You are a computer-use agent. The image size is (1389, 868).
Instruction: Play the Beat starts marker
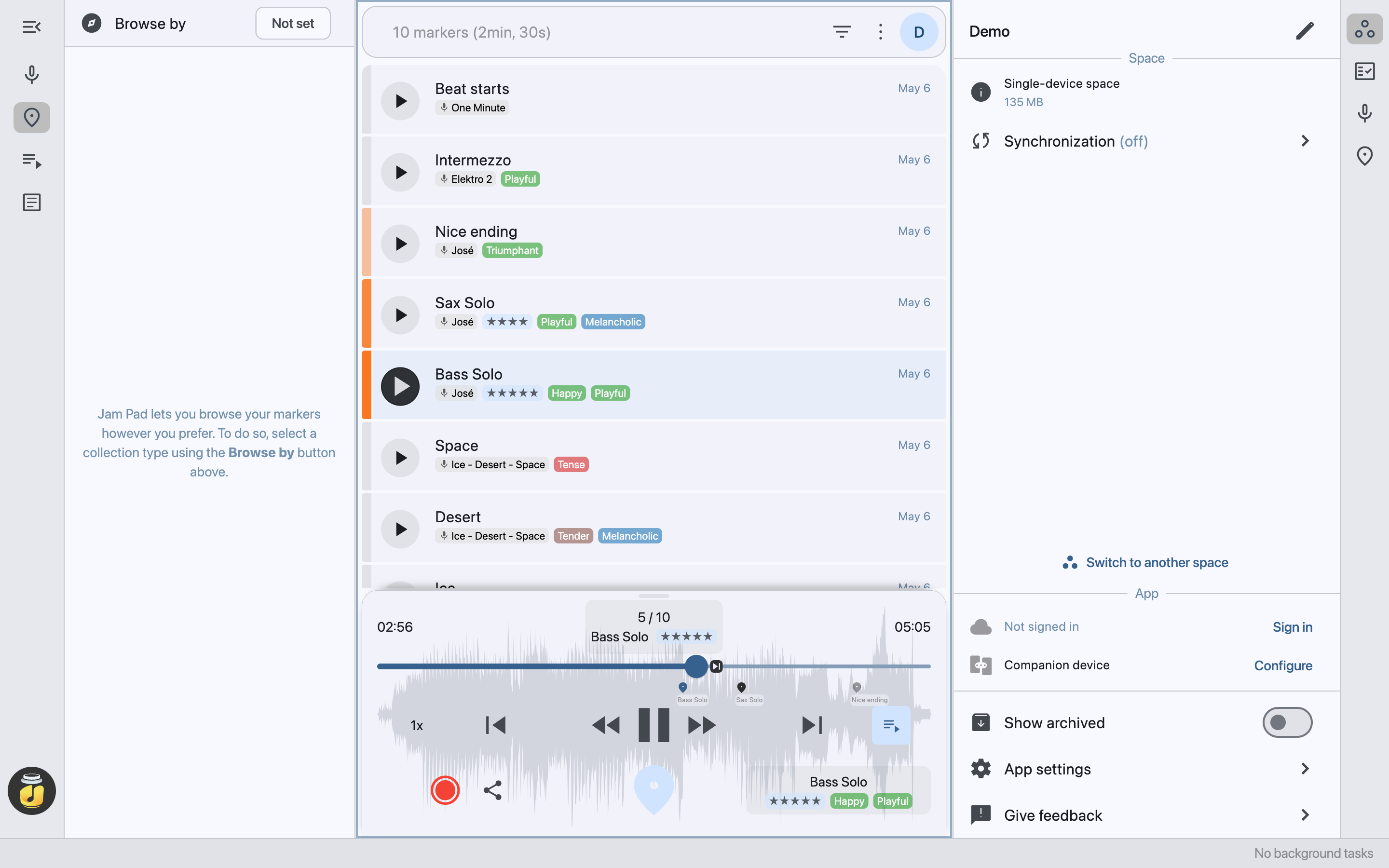pyautogui.click(x=400, y=101)
